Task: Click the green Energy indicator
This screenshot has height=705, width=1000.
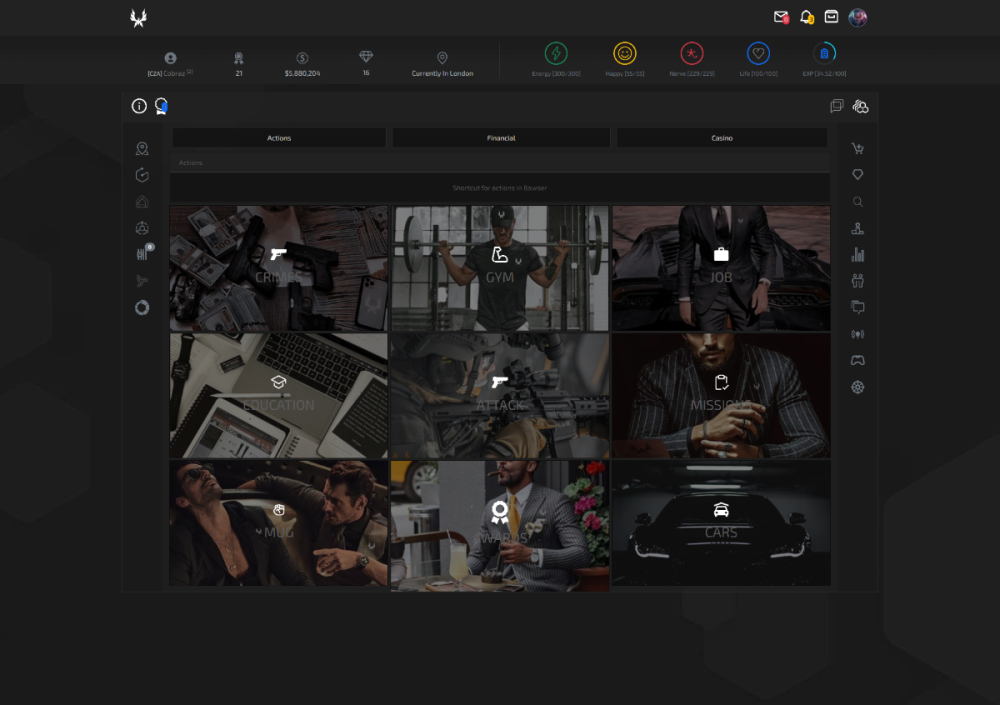Action: [x=556, y=54]
